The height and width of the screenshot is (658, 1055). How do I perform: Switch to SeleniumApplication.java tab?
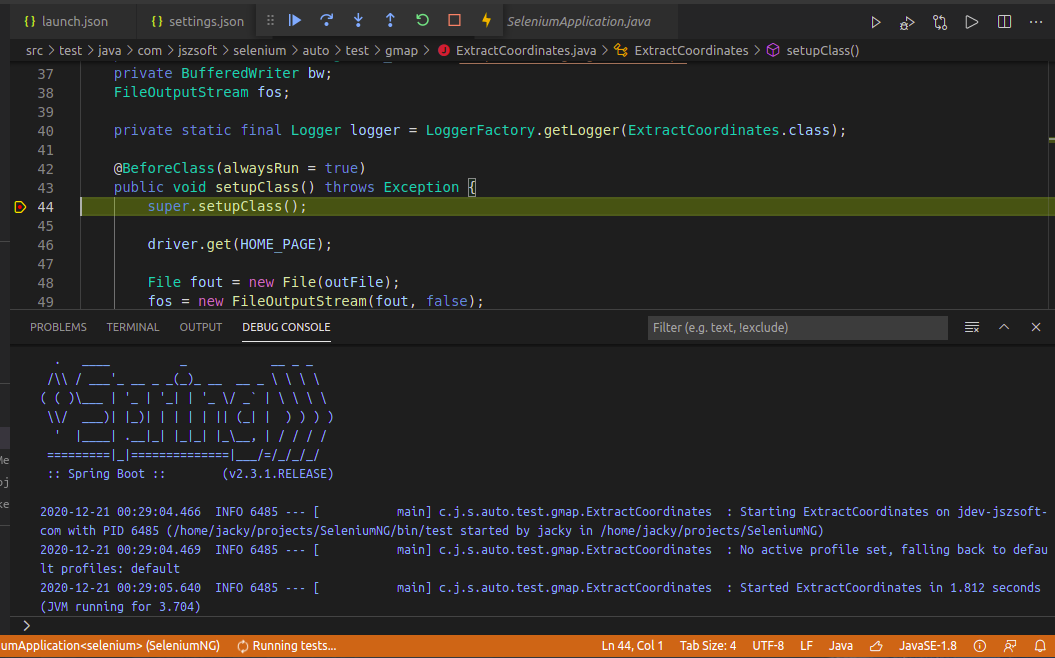click(x=579, y=22)
